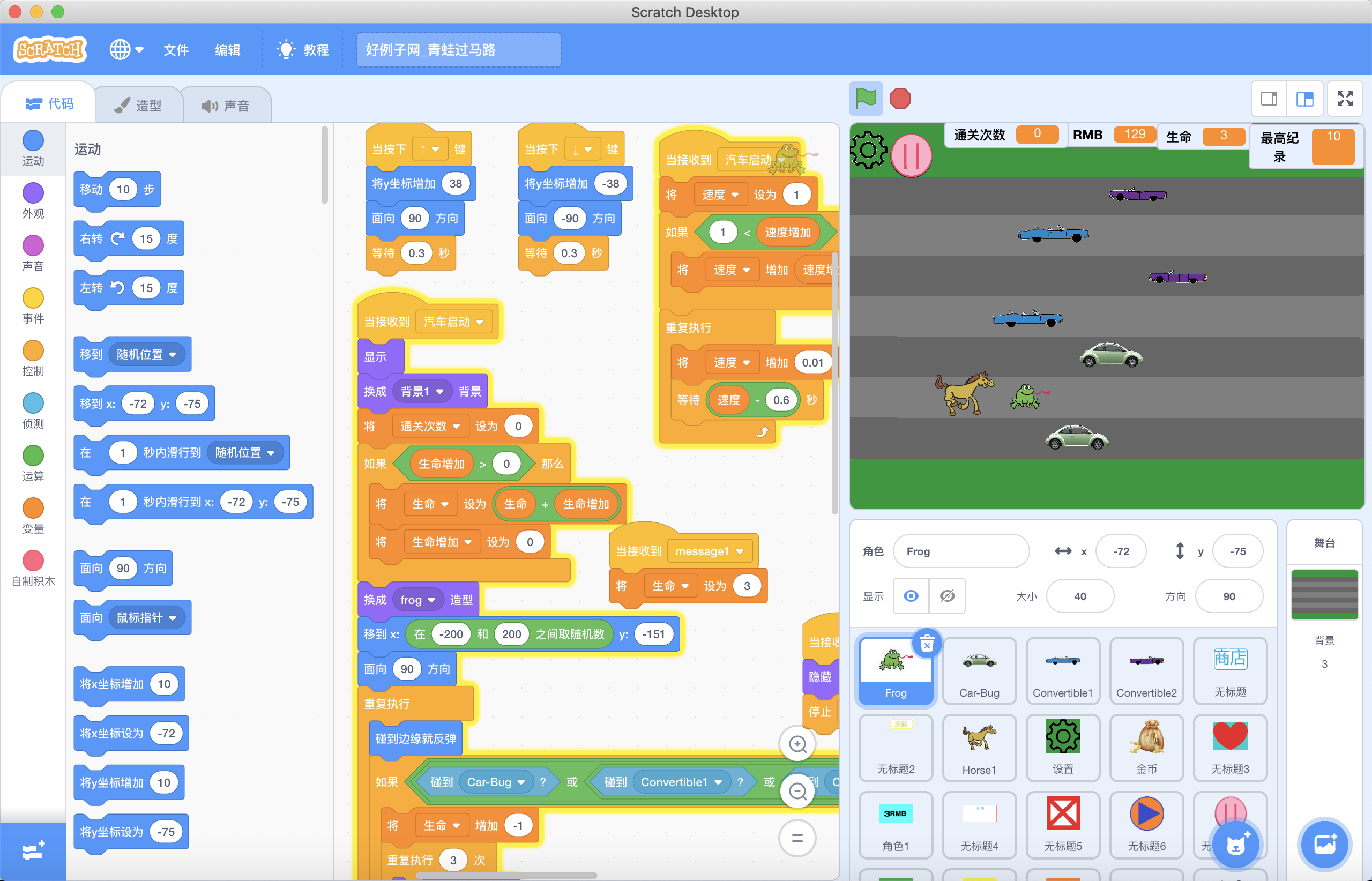This screenshot has height=881, width=1372.
Task: Switch to small stage layout
Action: coord(1269,99)
